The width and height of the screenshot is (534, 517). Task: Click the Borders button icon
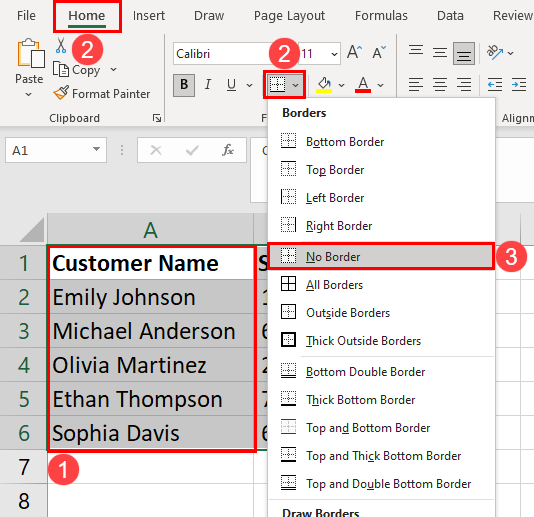(277, 84)
